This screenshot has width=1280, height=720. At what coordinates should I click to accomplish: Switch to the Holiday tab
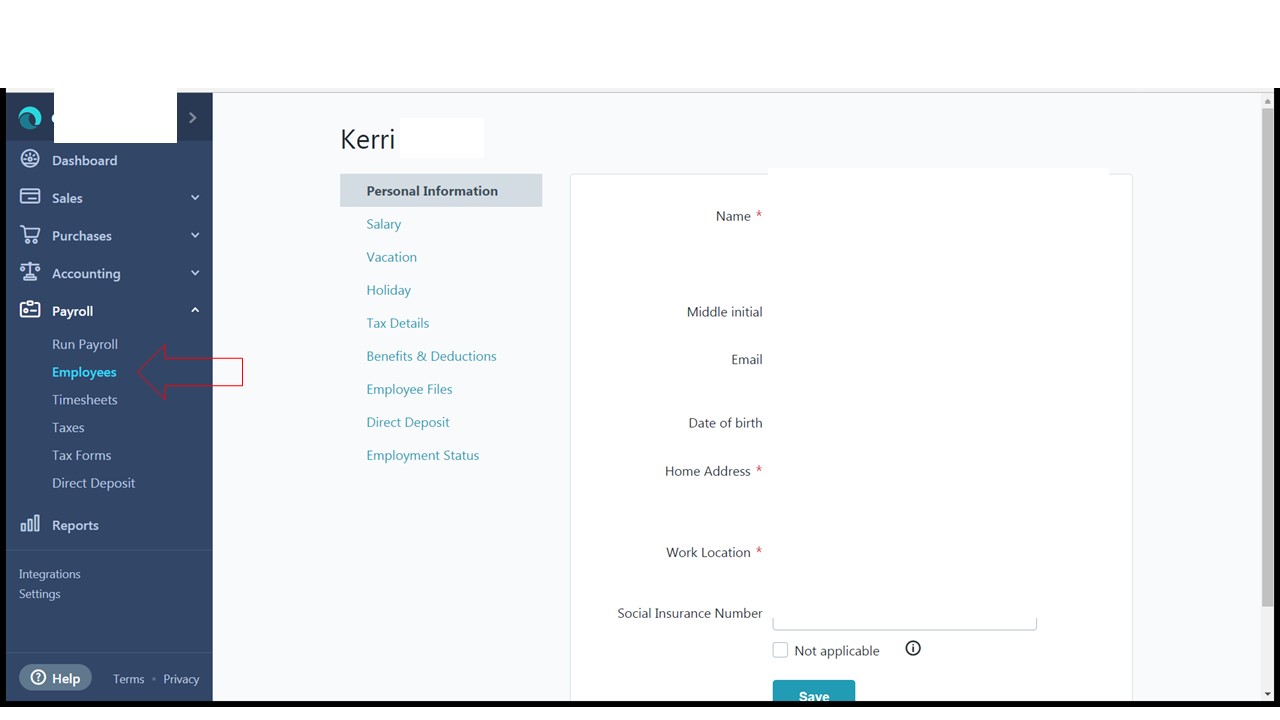tap(388, 290)
